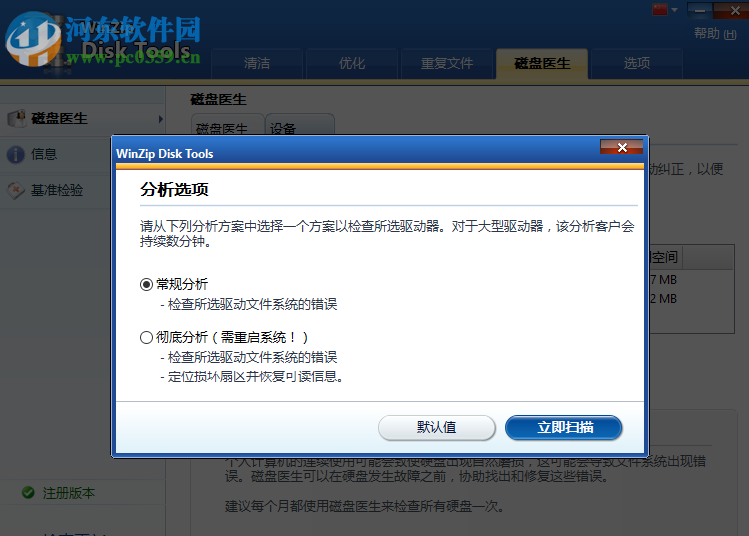Select the 磁盘医生 top tab

tap(542, 63)
